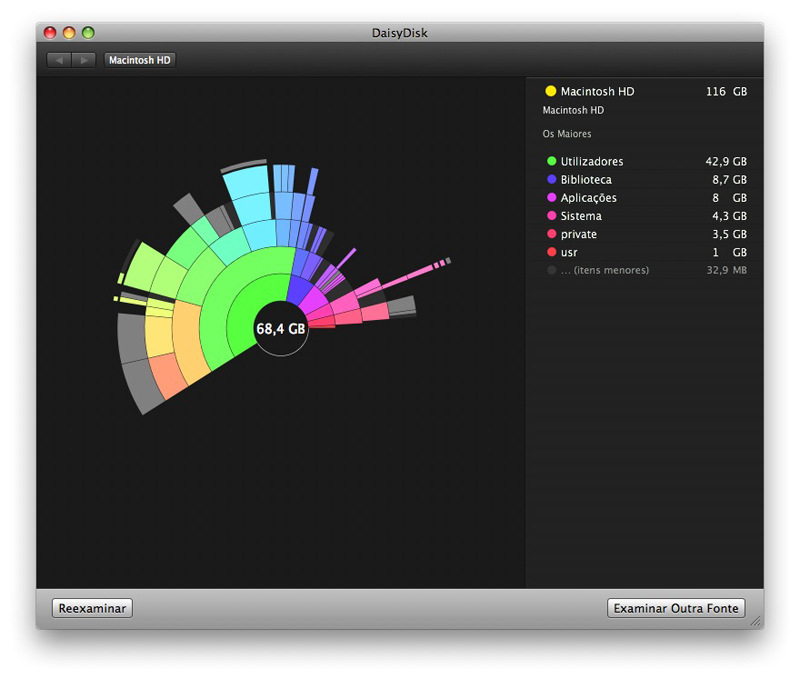This screenshot has width=800, height=679.
Task: Click Examinar Outra Fonte button
Action: (676, 608)
